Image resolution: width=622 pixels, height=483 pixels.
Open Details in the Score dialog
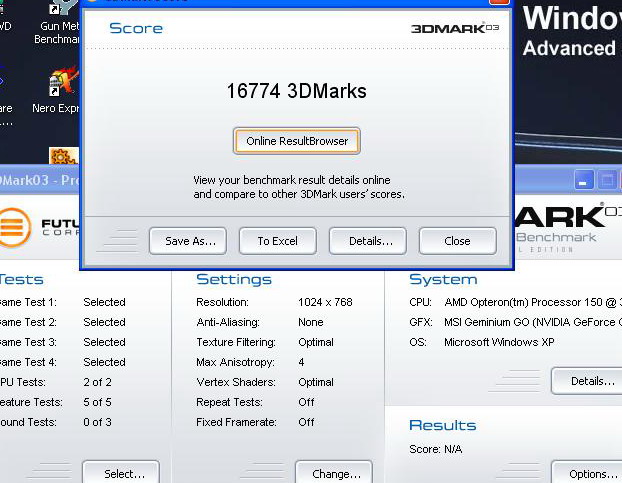coord(368,241)
